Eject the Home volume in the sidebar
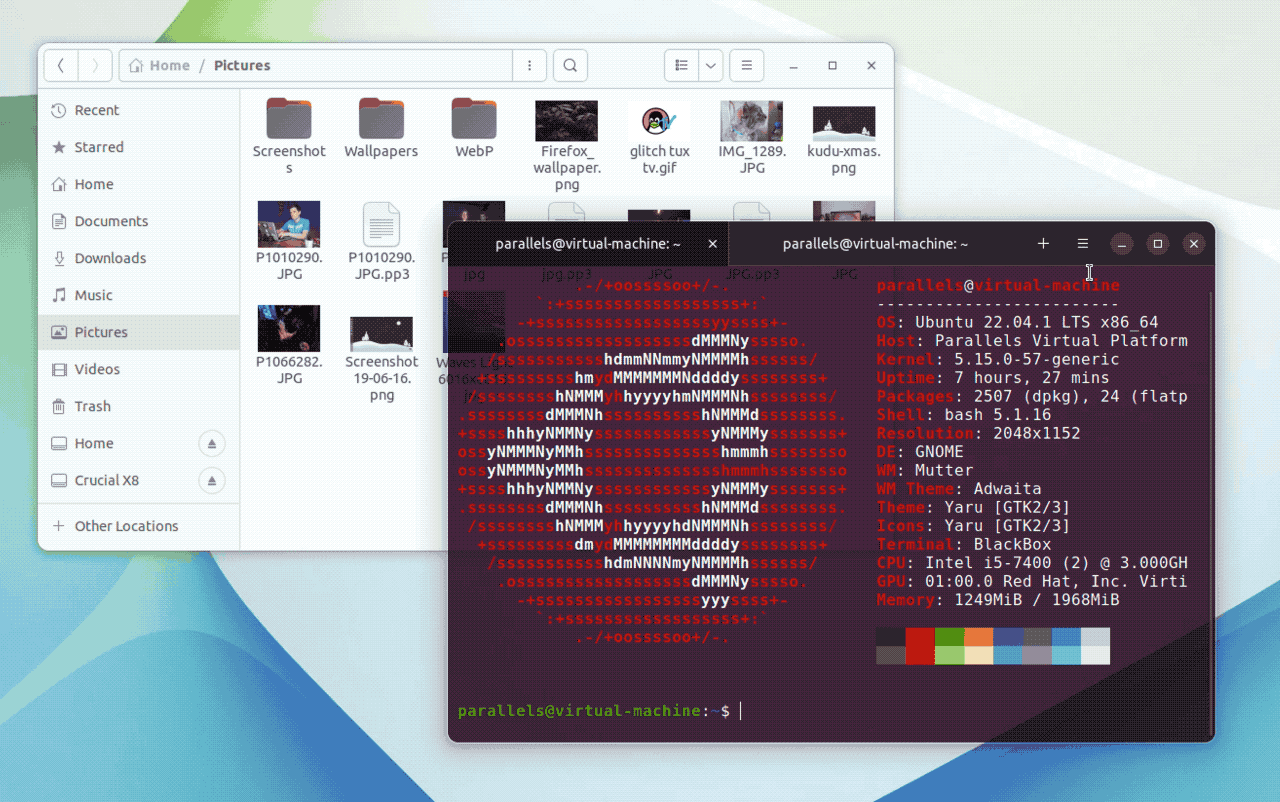The height and width of the screenshot is (802, 1280). (x=212, y=443)
